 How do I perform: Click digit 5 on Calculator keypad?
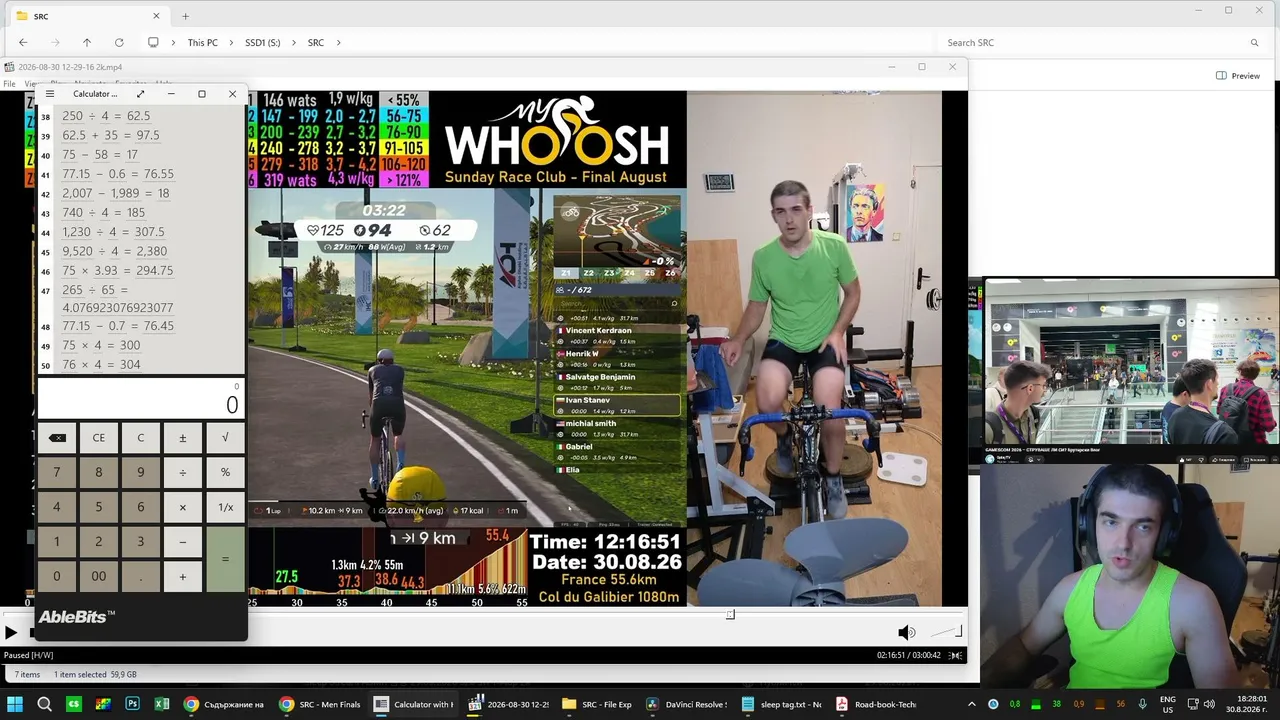[99, 507]
